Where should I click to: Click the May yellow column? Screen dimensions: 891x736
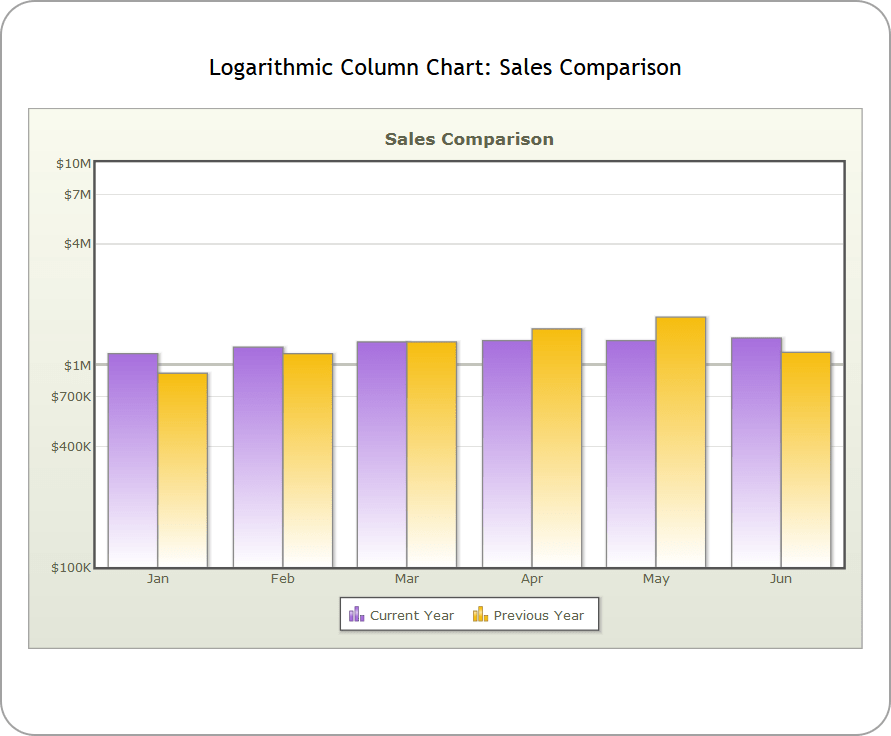(681, 440)
